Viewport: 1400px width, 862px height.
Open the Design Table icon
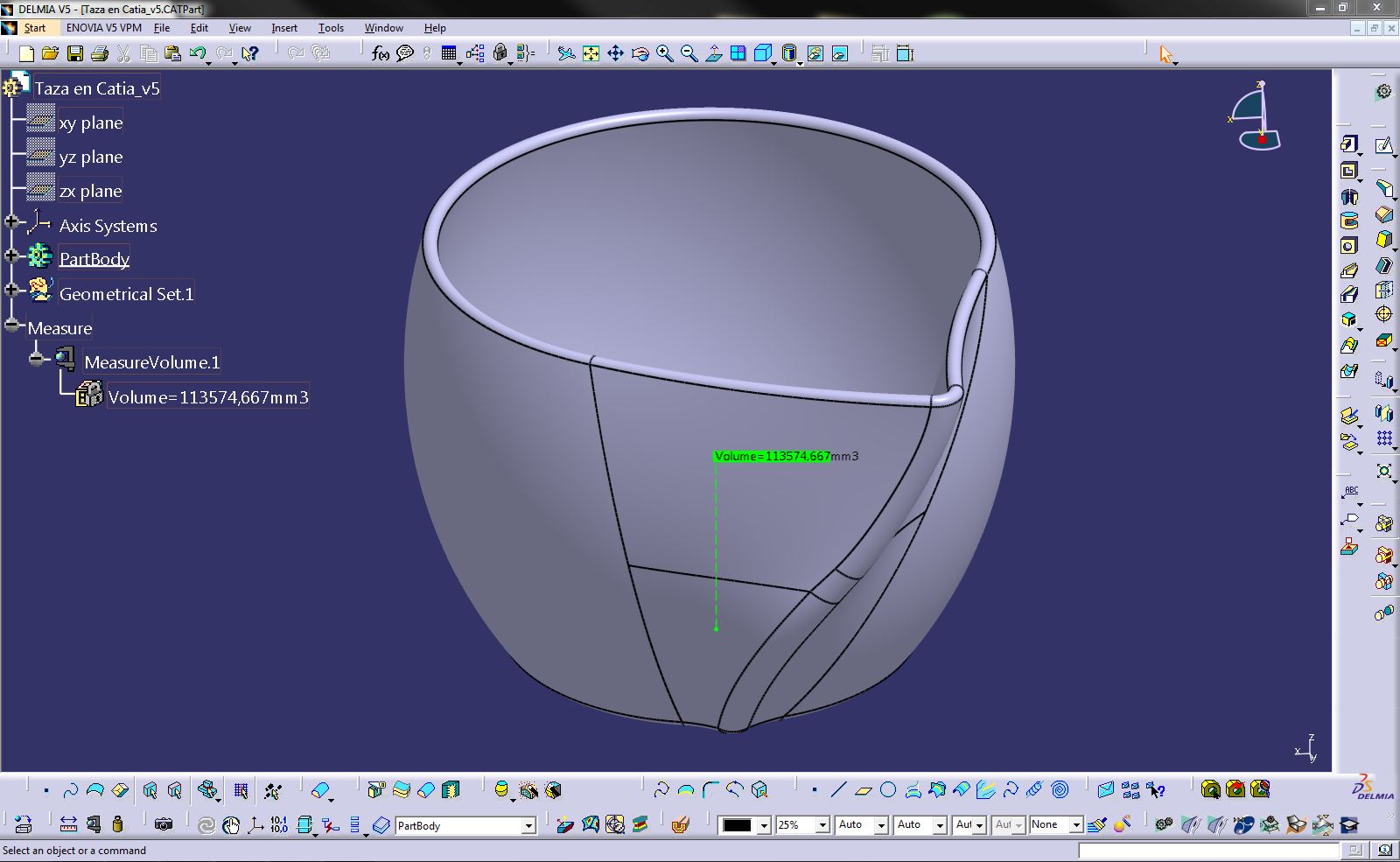click(449, 53)
